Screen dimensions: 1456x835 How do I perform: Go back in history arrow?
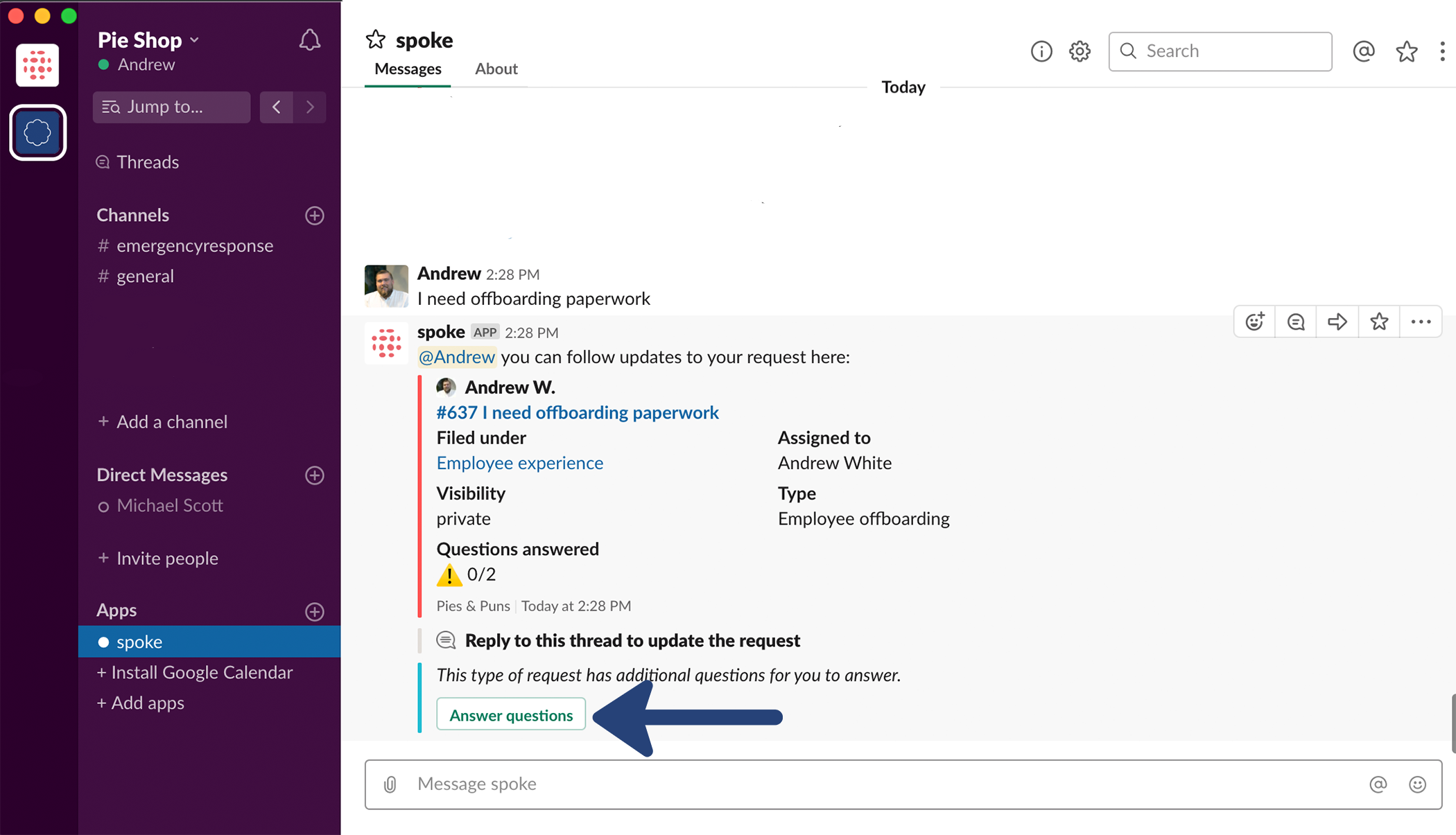277,107
